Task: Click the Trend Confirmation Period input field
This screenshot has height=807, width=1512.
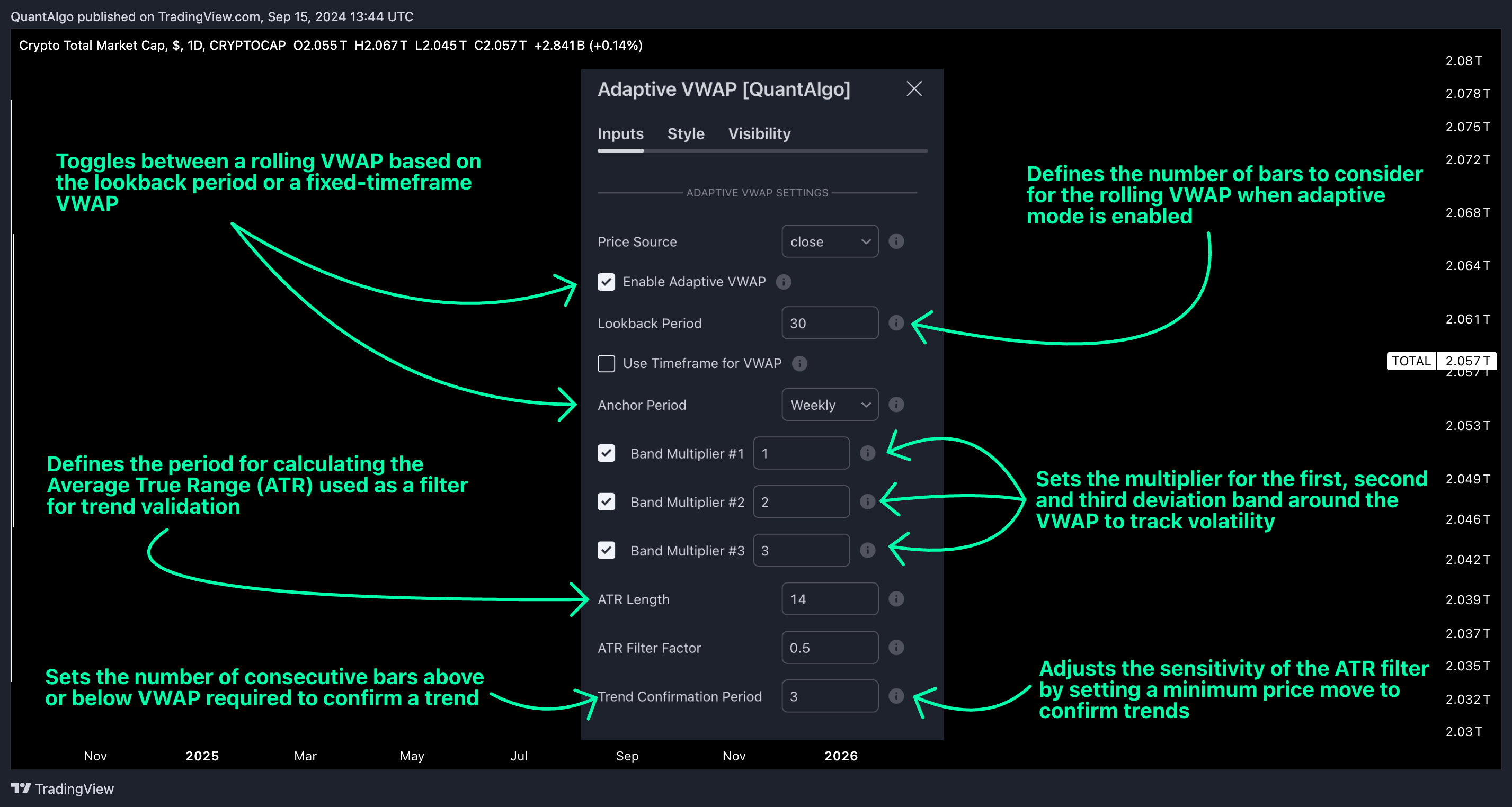Action: click(x=829, y=696)
